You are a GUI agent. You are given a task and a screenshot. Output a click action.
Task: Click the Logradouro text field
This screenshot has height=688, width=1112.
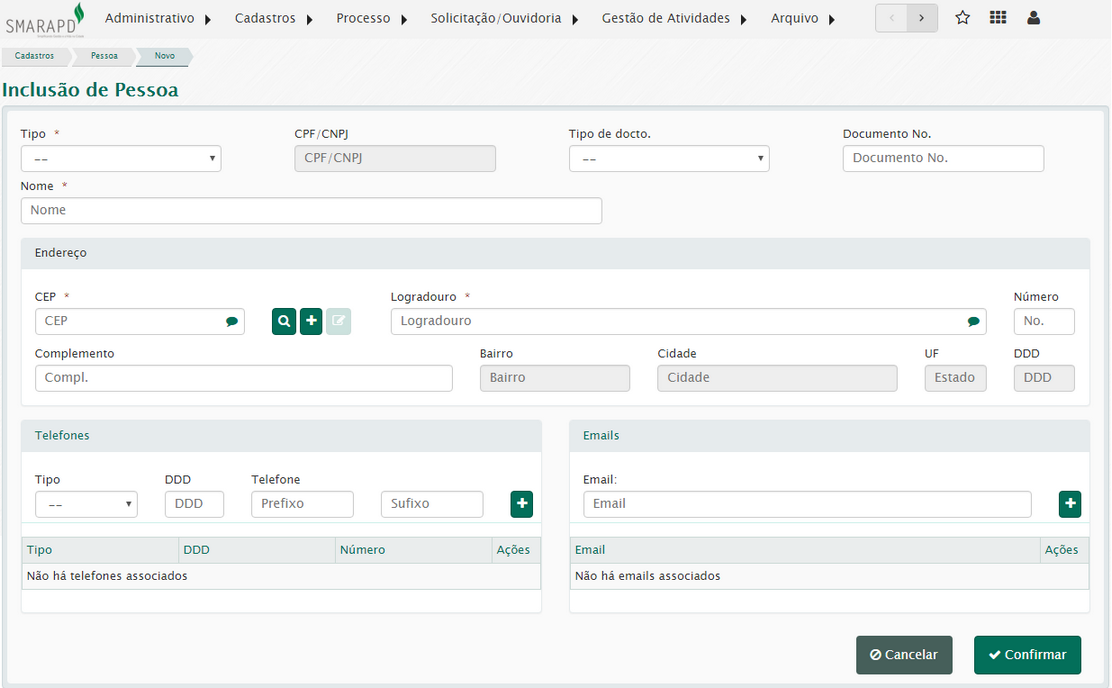click(x=680, y=321)
